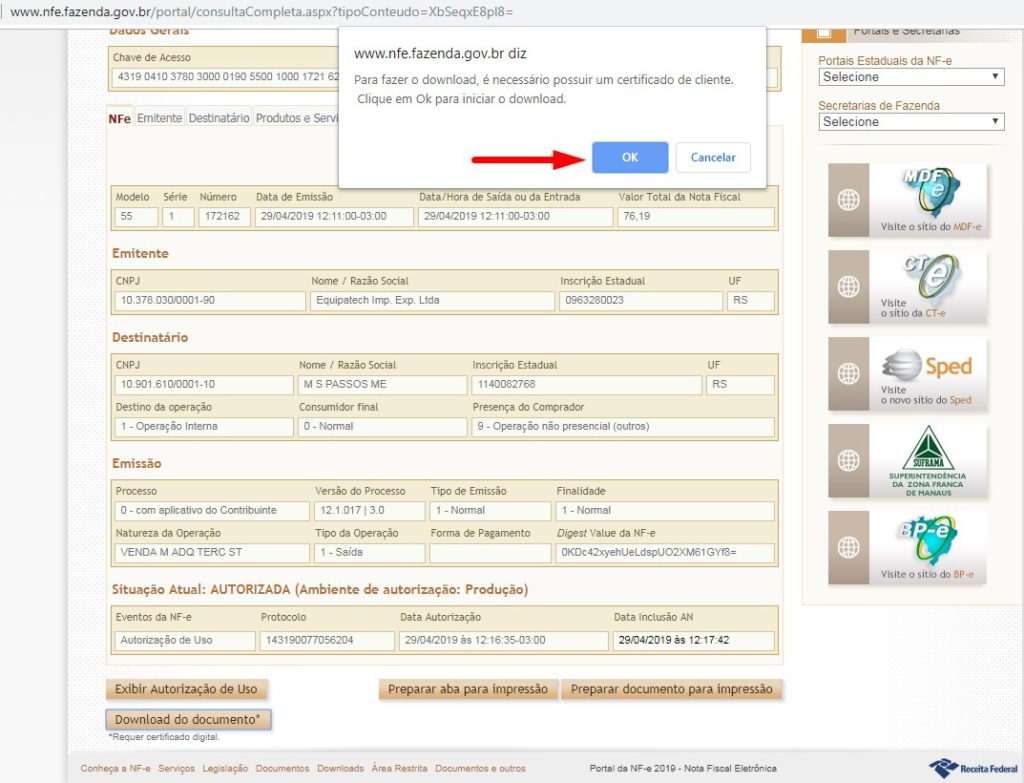Image resolution: width=1024 pixels, height=783 pixels.
Task: Click the CNPJ field under Emitente
Action: click(x=210, y=301)
